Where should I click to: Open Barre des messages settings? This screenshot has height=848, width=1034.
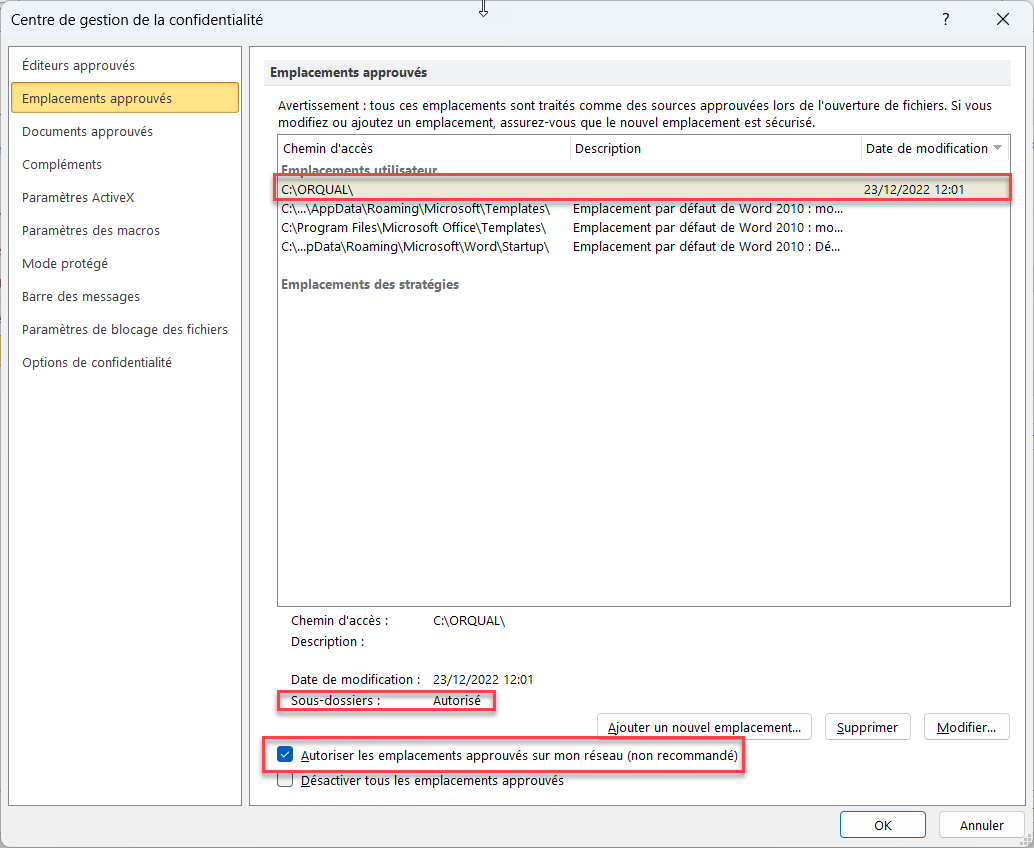click(x=81, y=297)
